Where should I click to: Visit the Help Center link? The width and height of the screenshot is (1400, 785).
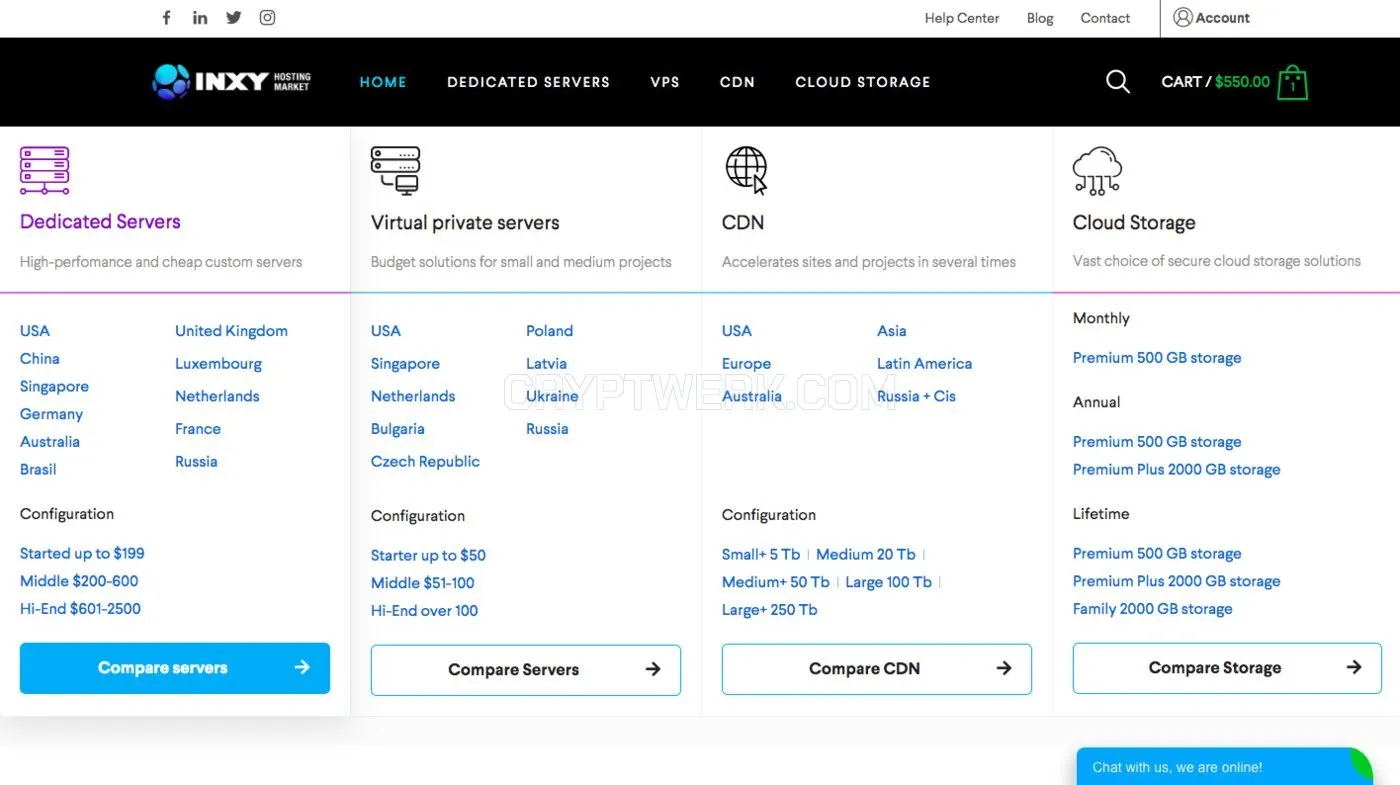(962, 18)
